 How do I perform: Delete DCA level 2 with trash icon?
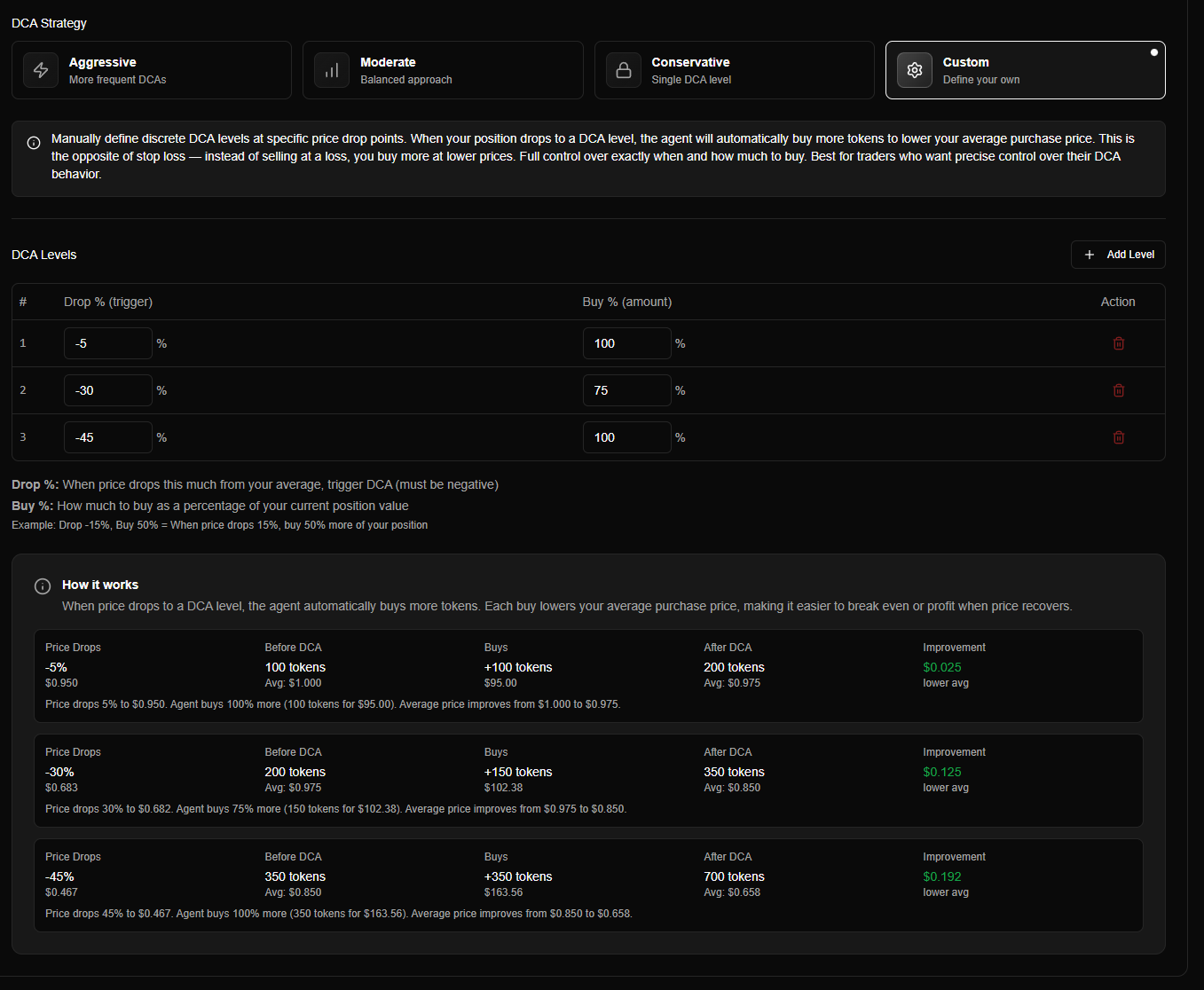point(1118,390)
